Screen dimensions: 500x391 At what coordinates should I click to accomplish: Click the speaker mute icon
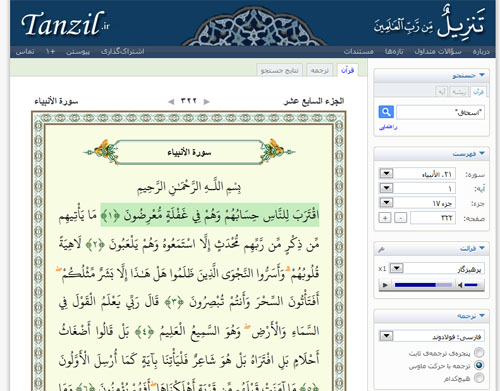click(460, 285)
